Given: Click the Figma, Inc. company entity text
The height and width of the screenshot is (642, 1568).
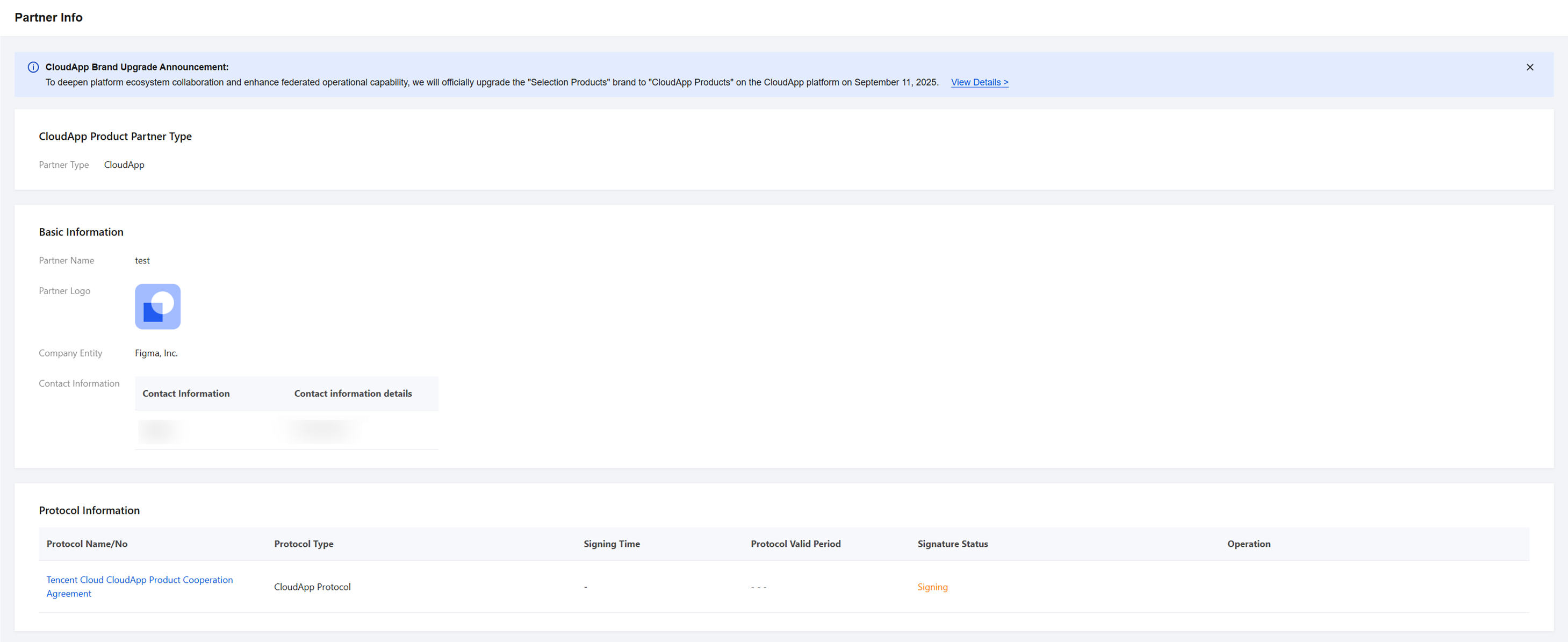Looking at the screenshot, I should click(156, 353).
